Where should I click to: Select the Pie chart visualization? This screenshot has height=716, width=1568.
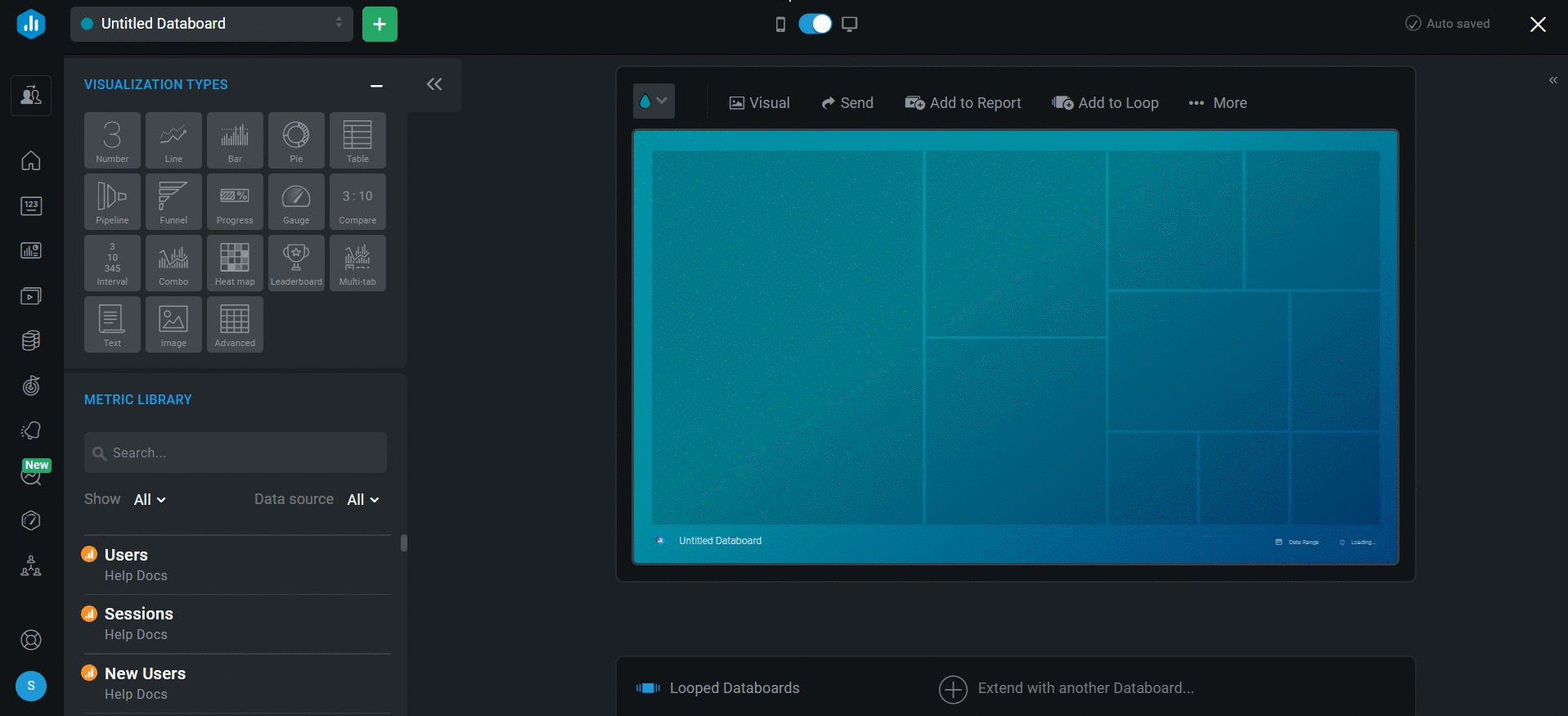click(x=296, y=140)
